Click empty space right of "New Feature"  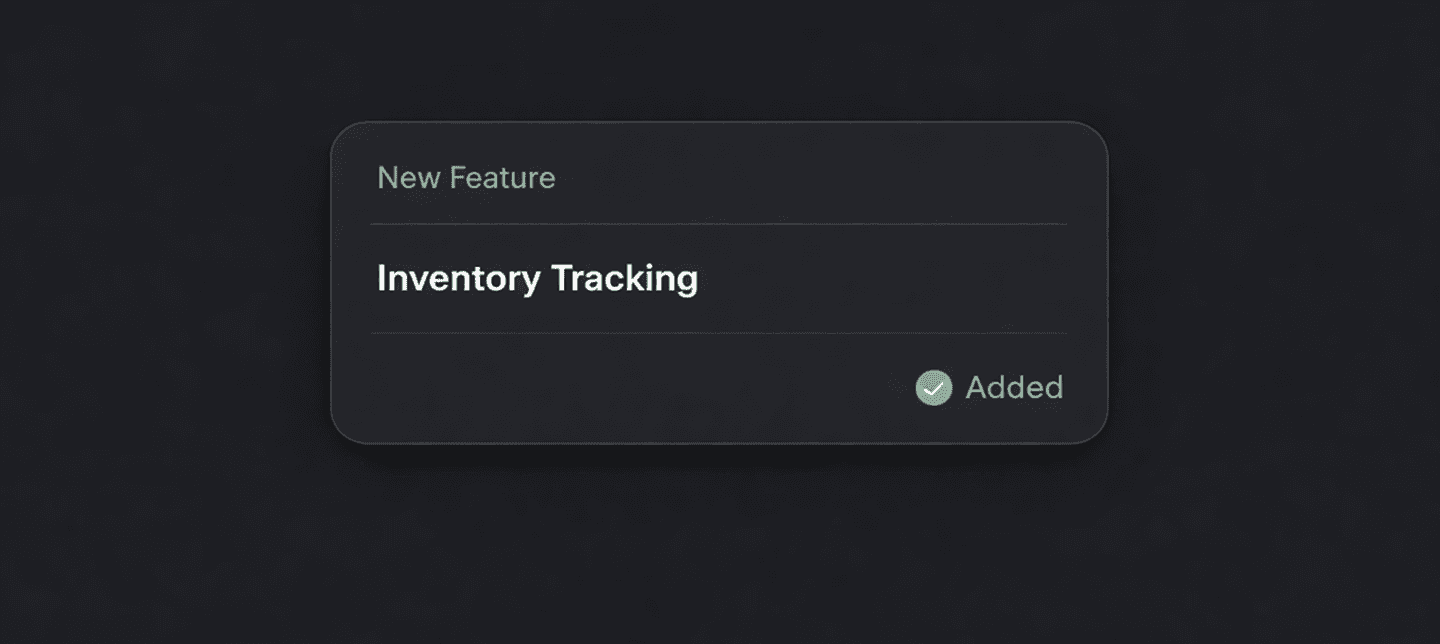(x=820, y=178)
